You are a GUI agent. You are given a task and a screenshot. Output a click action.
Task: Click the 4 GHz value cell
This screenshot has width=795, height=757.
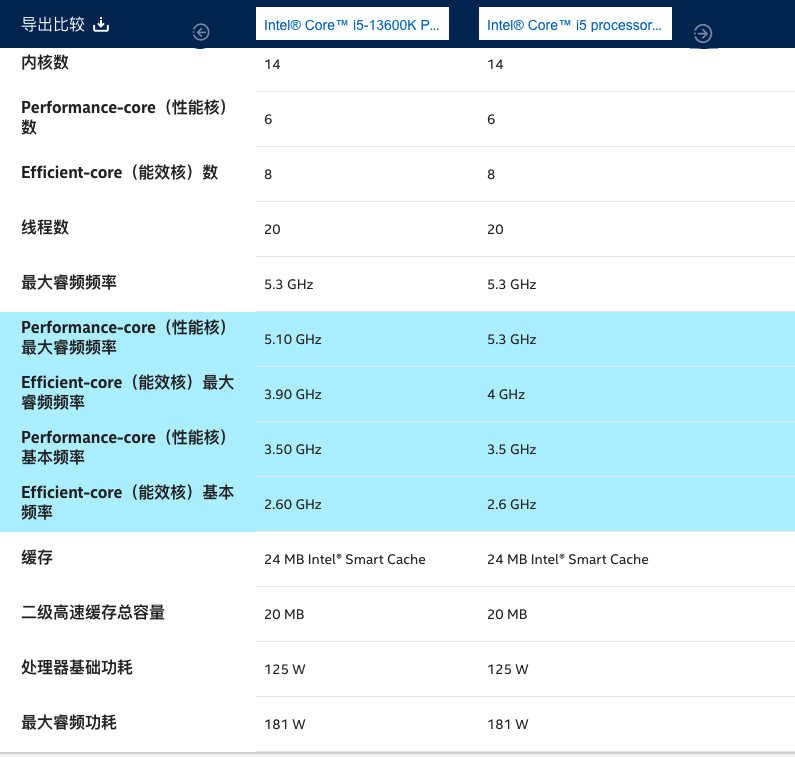click(506, 394)
